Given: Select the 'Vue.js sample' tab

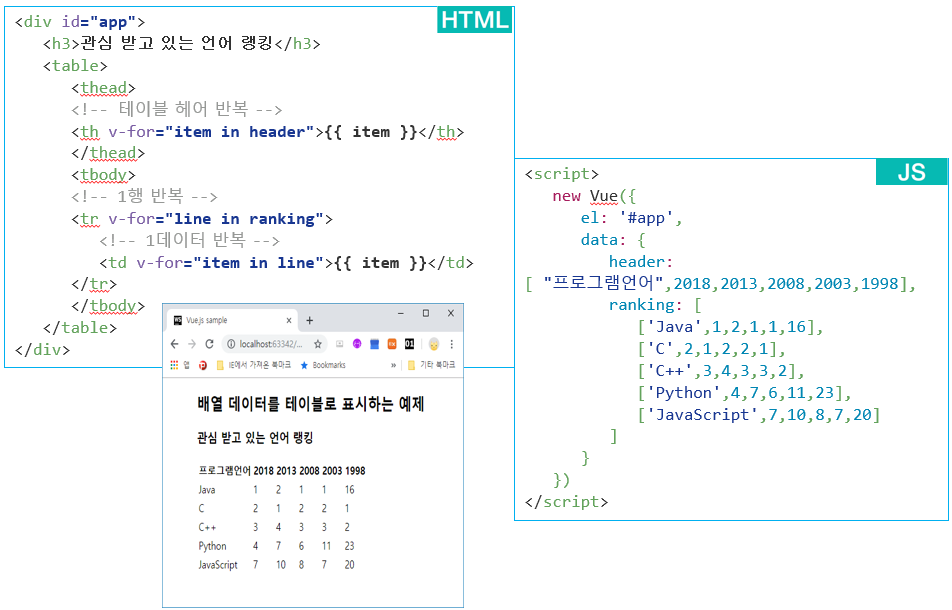Looking at the screenshot, I should 232,320.
